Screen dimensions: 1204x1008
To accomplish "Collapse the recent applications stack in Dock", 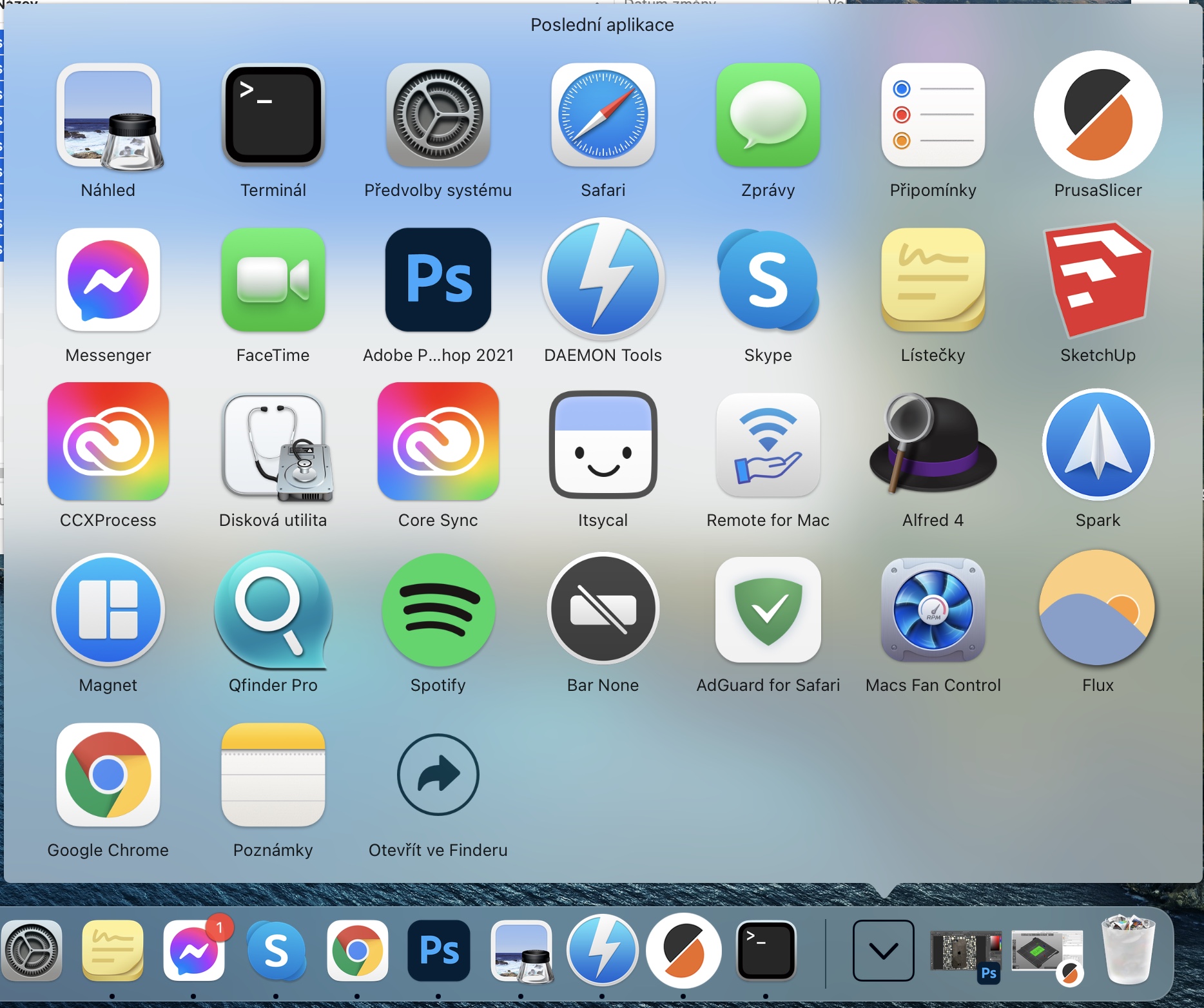I will (883, 950).
